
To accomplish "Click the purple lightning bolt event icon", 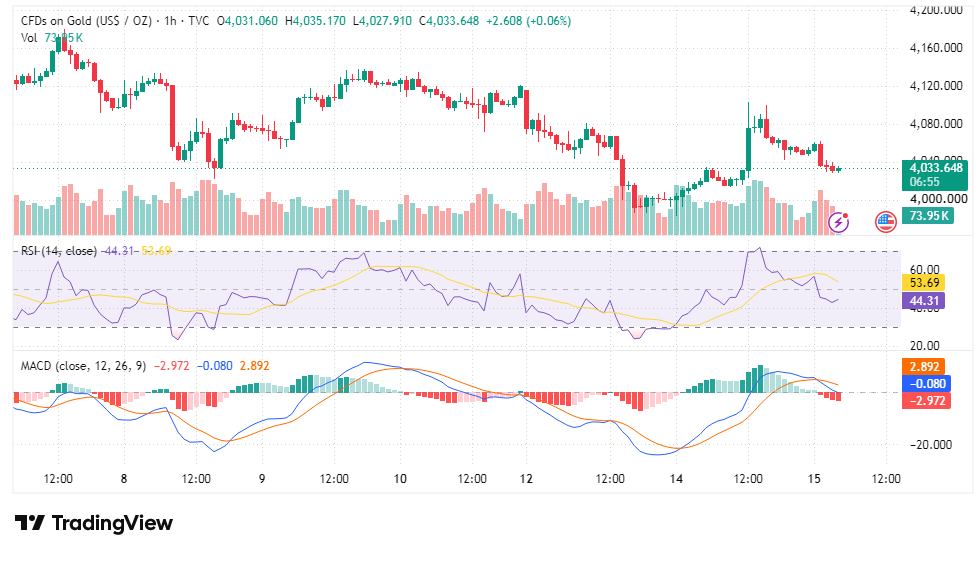I will coord(838,222).
